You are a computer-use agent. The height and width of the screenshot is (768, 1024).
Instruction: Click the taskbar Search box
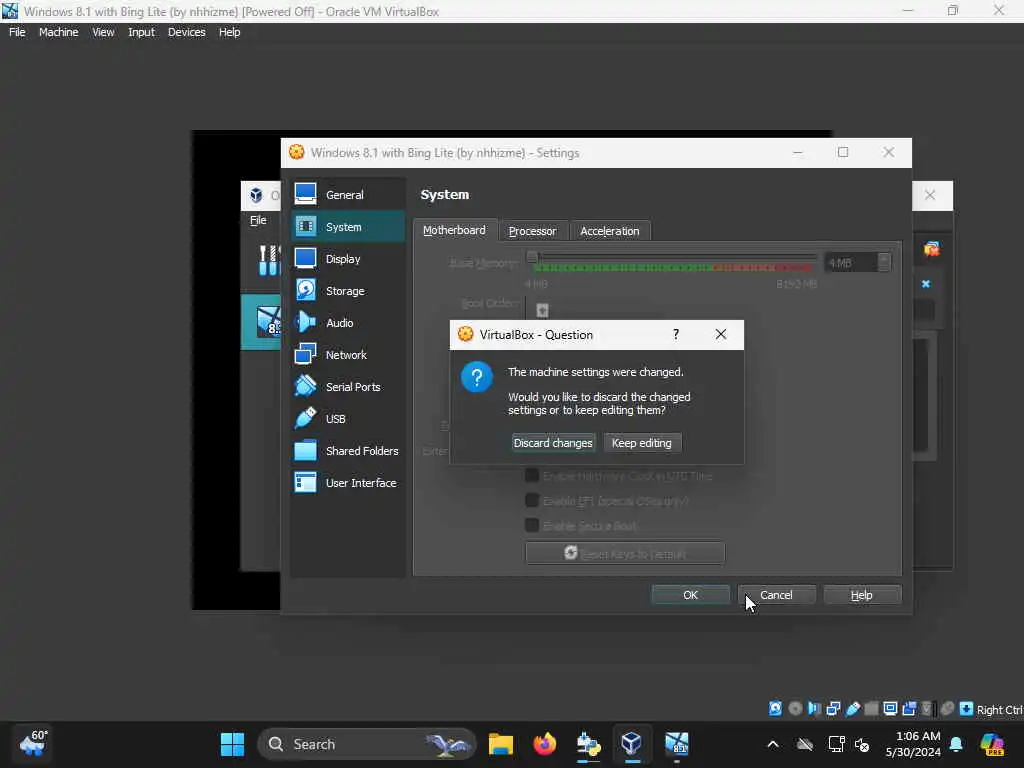coord(367,744)
